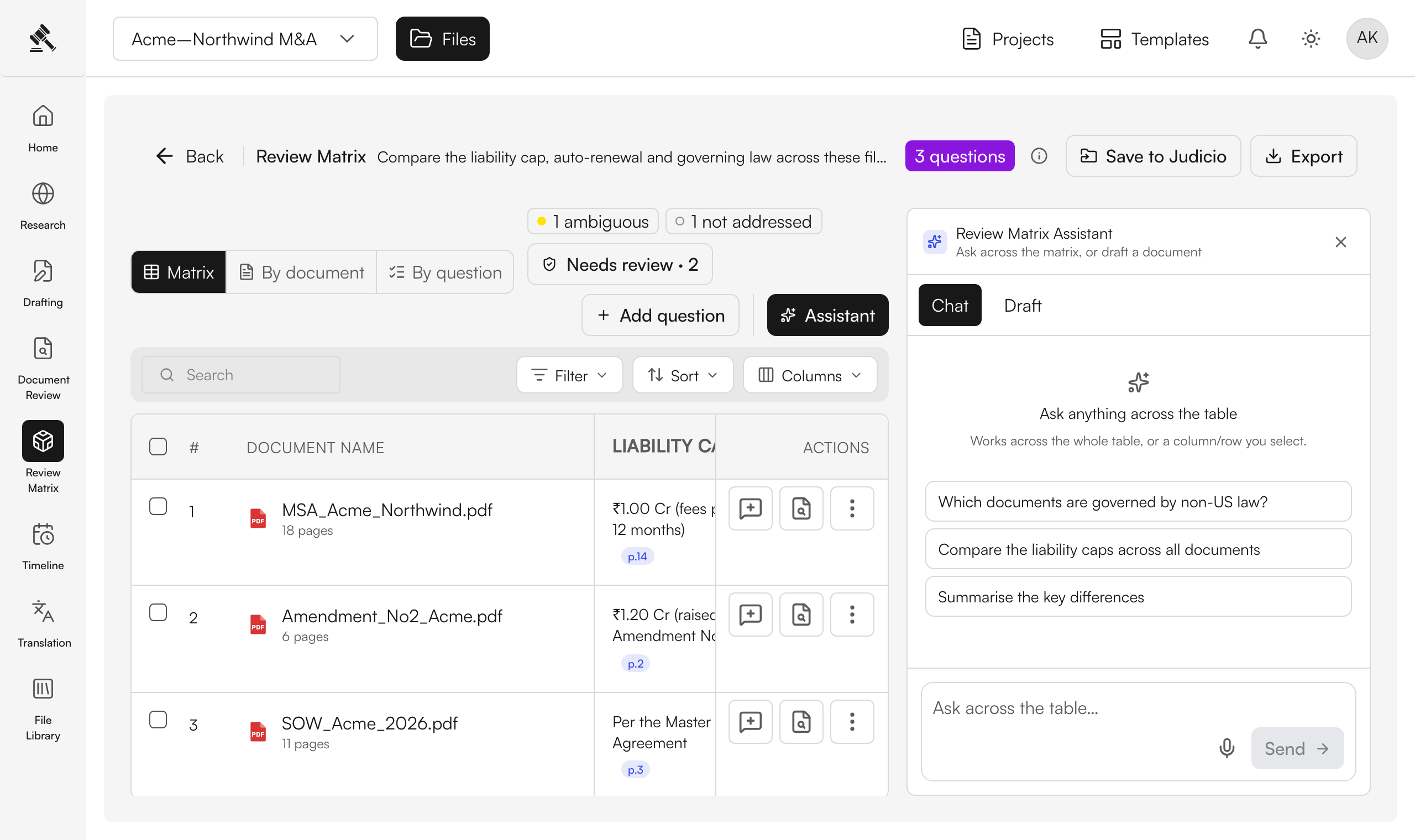1415x840 pixels.
Task: Open p.14 citation in MSA row
Action: [637, 557]
